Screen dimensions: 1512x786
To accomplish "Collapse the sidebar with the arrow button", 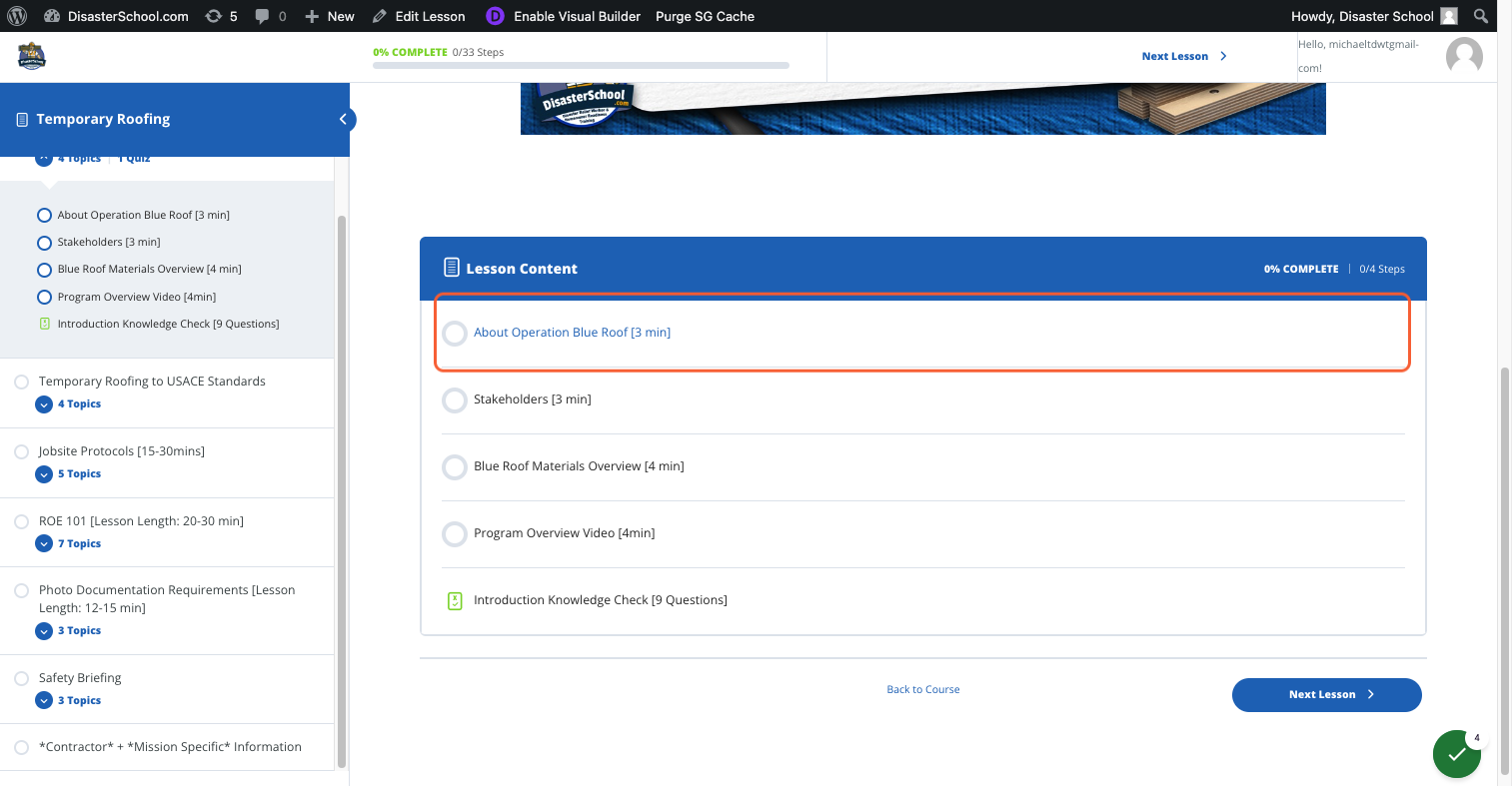I will [343, 119].
